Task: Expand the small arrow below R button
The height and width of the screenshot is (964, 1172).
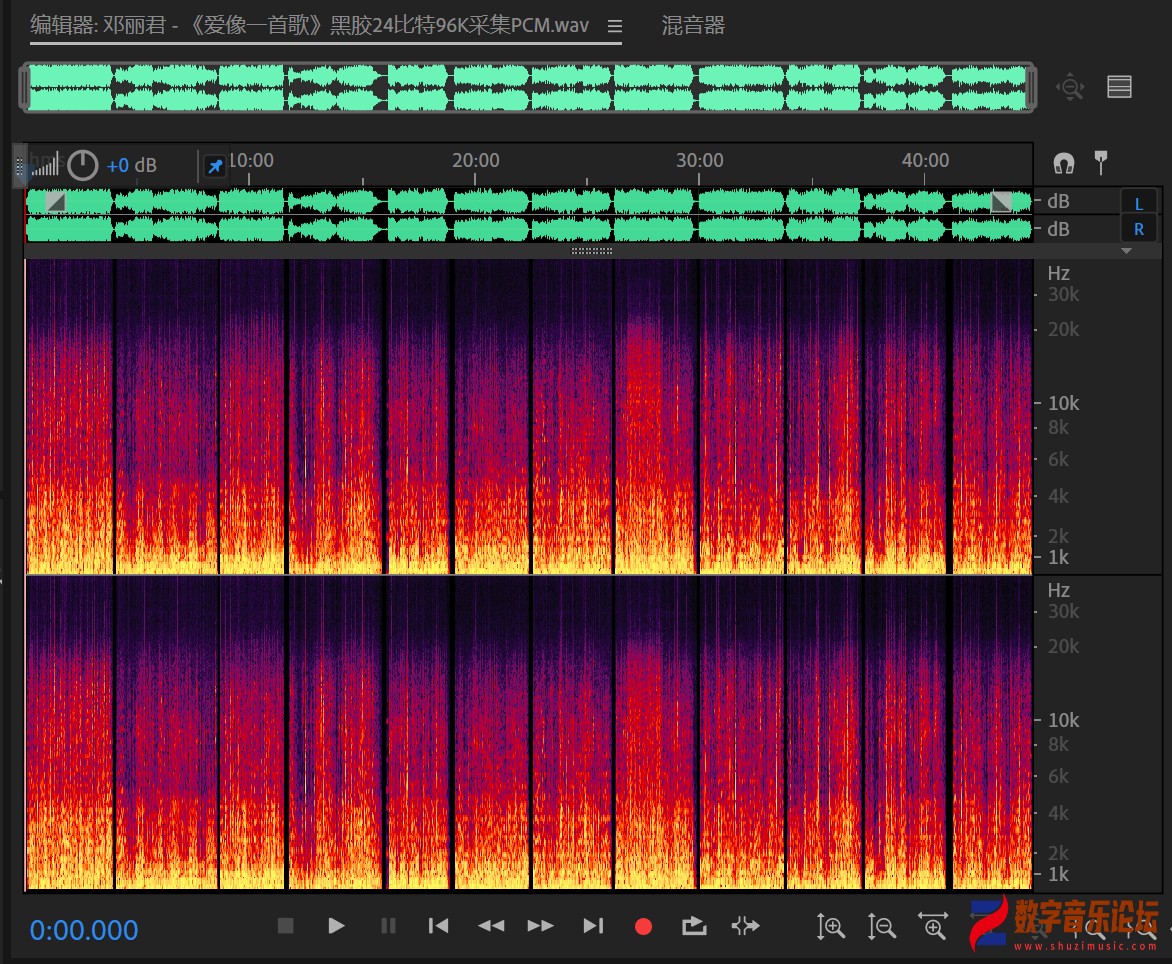Action: [1127, 251]
